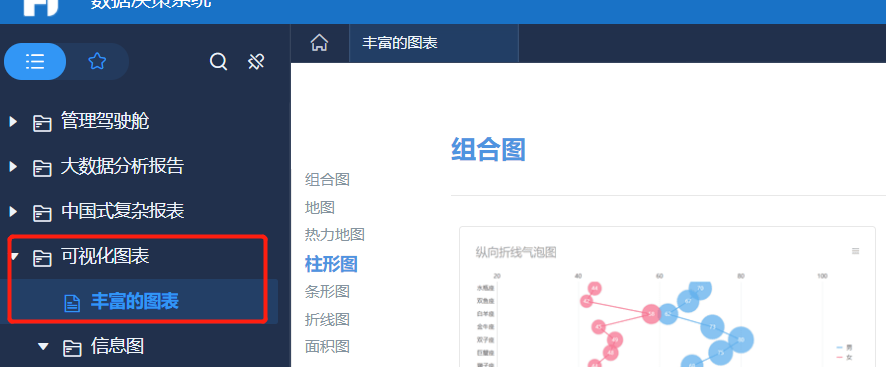Image resolution: width=886 pixels, height=367 pixels.
Task: Toggle the 男 legend series
Action: (844, 347)
